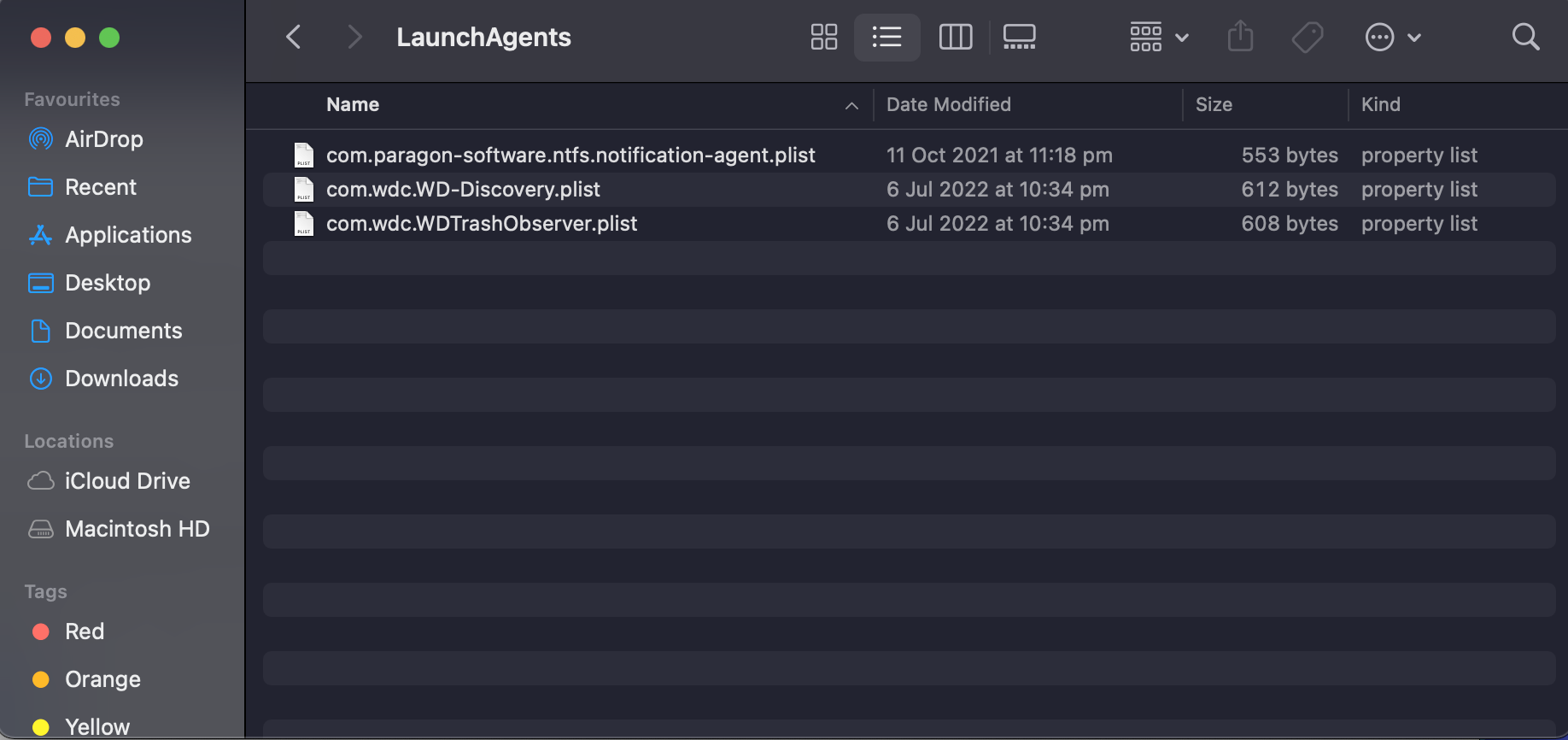Select the Red tag swatch
The image size is (1568, 740).
point(40,631)
